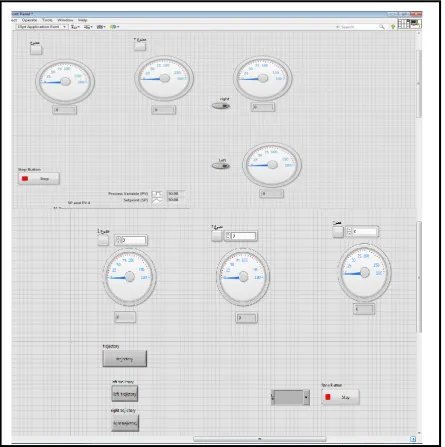Click the indicator below the bottom-middle gauge
Viewport: 445px width, 447px height.
point(246,318)
